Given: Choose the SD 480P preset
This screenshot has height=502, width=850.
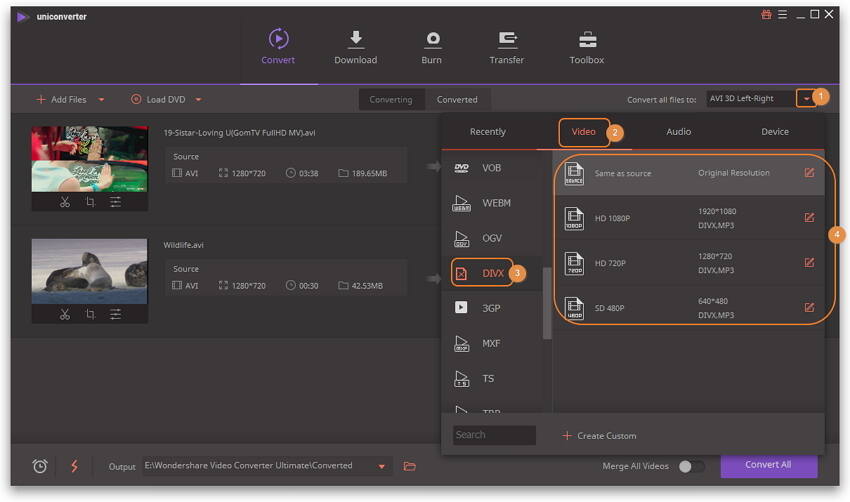Looking at the screenshot, I should tap(688, 308).
